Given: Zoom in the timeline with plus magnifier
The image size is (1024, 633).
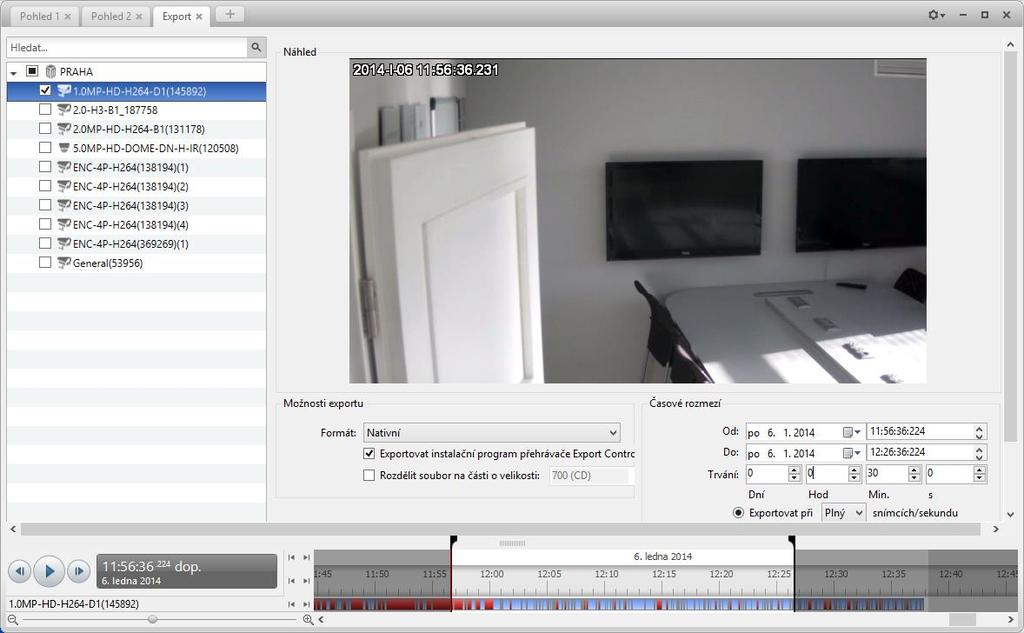Looking at the screenshot, I should (308, 619).
